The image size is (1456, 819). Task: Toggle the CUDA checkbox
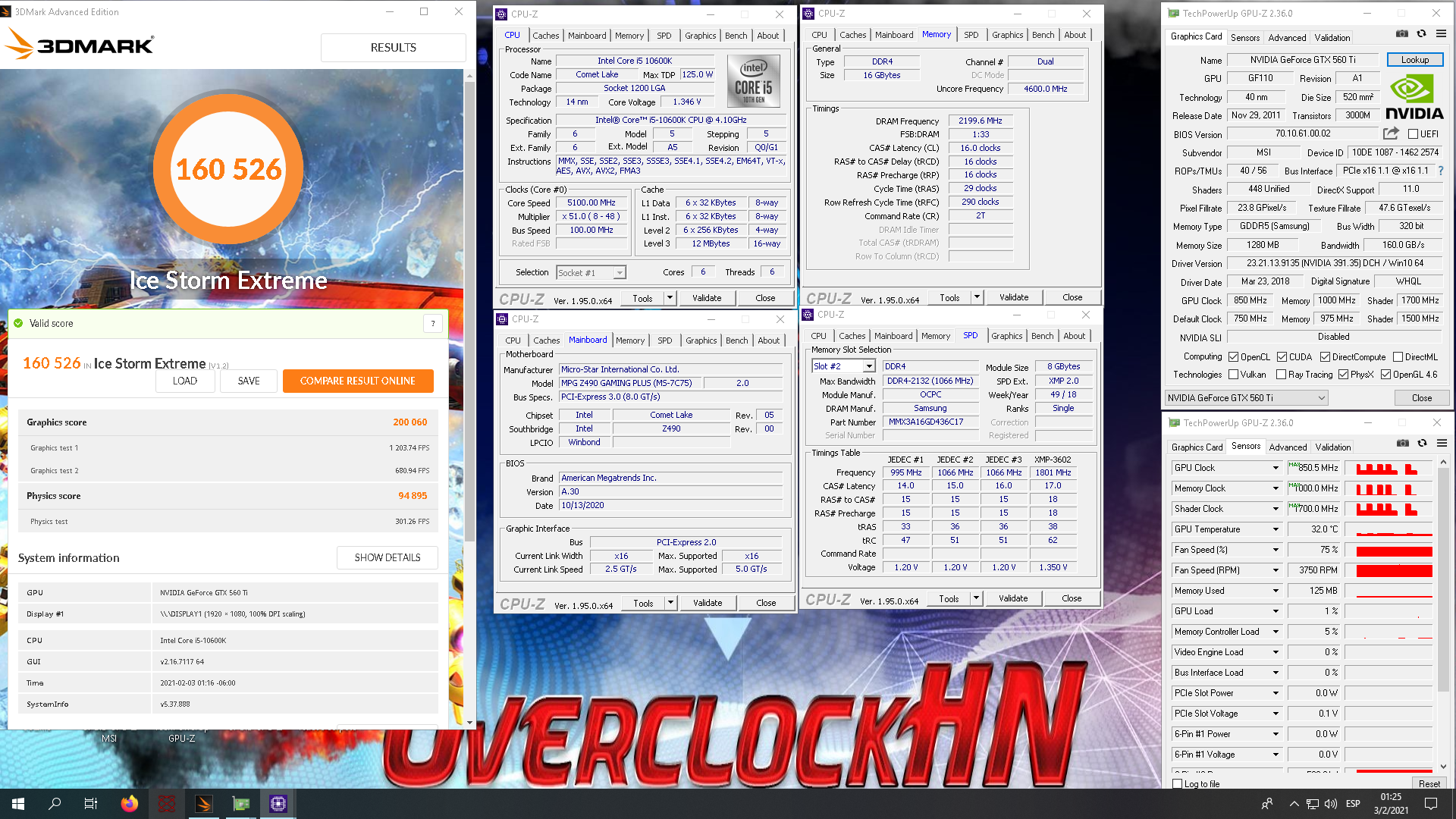pos(1282,357)
